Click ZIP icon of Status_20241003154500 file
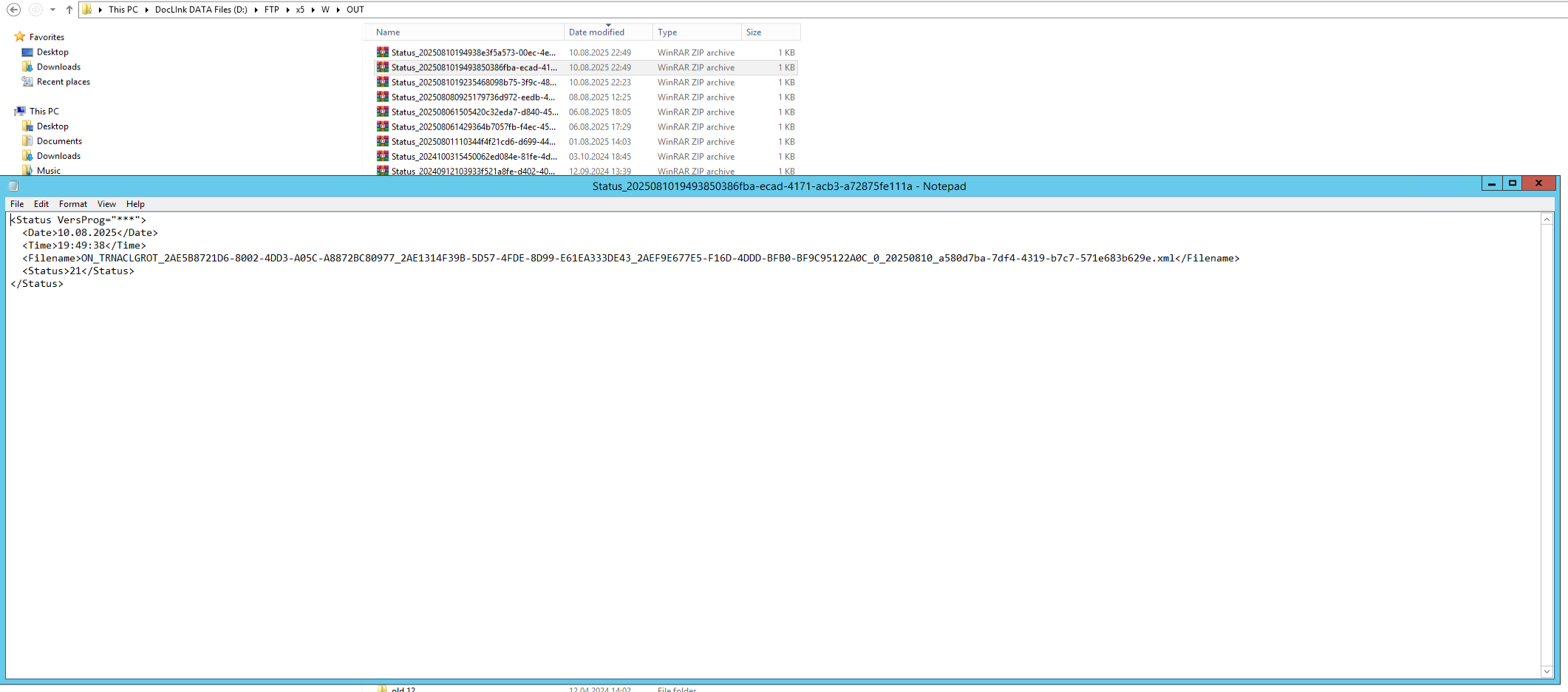 coord(382,155)
